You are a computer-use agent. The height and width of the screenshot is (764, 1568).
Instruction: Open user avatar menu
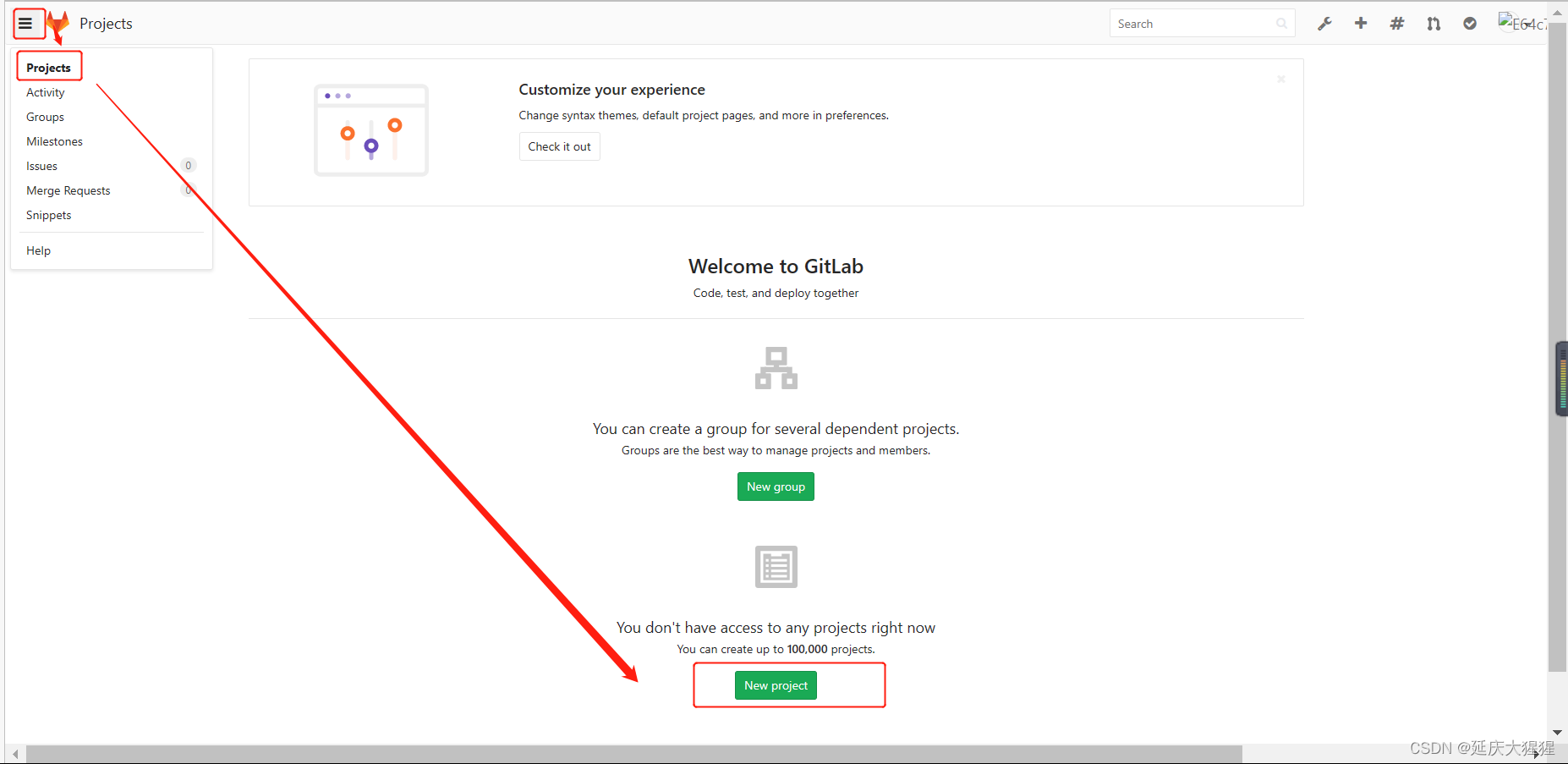click(1521, 23)
